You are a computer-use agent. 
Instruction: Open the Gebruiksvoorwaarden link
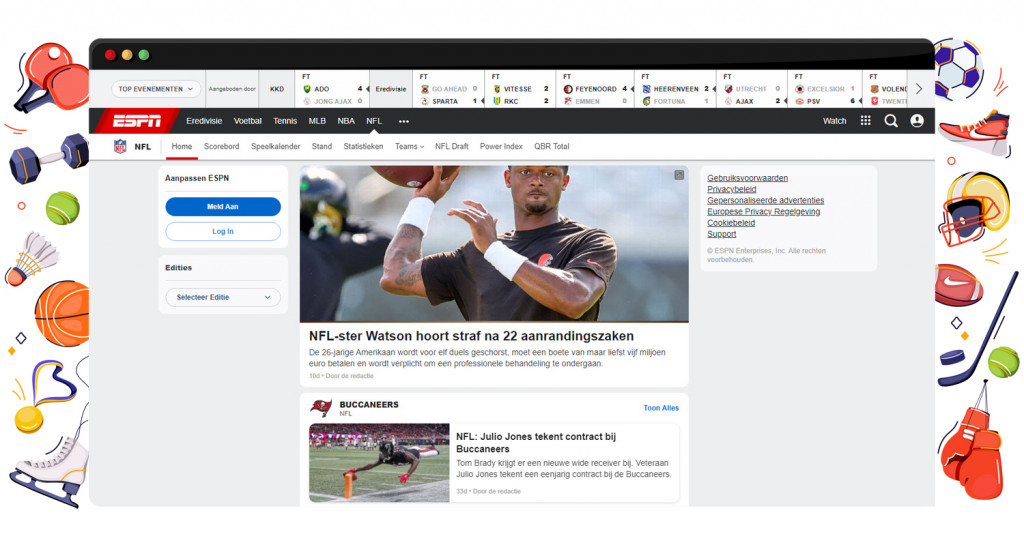[x=747, y=178]
